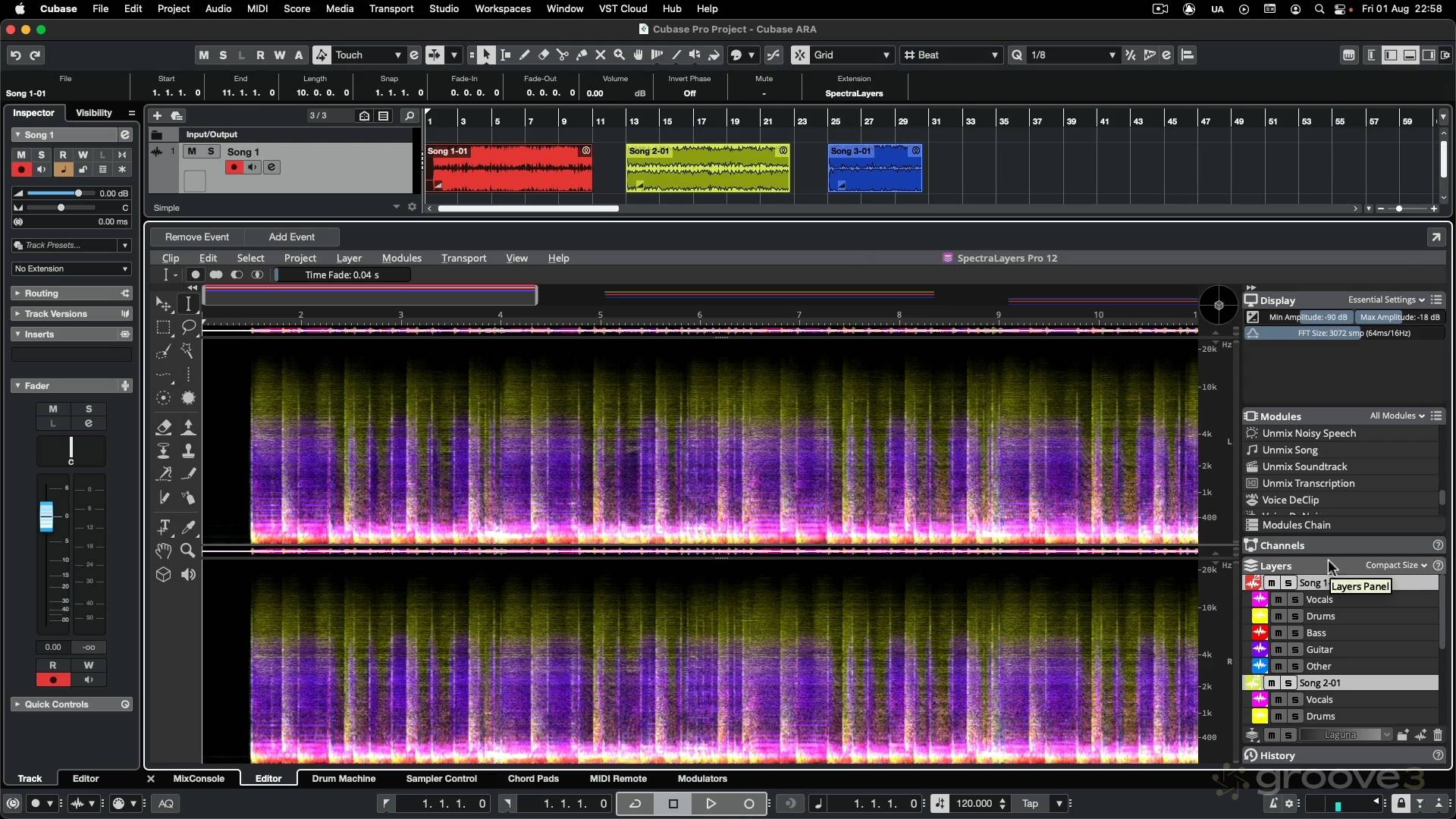Open the All Modules filter dropdown

[x=1397, y=416]
